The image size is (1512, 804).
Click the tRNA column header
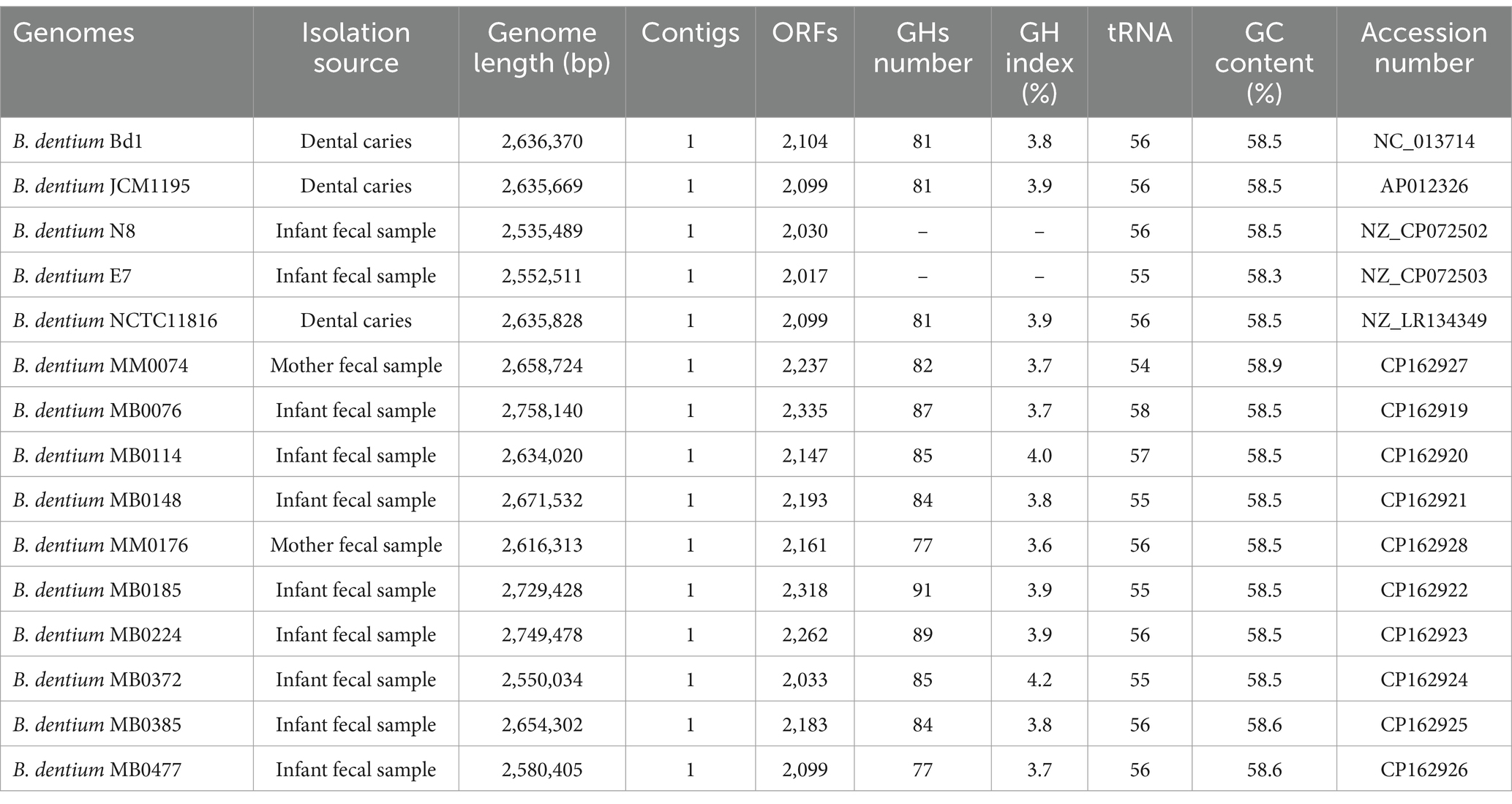1140,33
